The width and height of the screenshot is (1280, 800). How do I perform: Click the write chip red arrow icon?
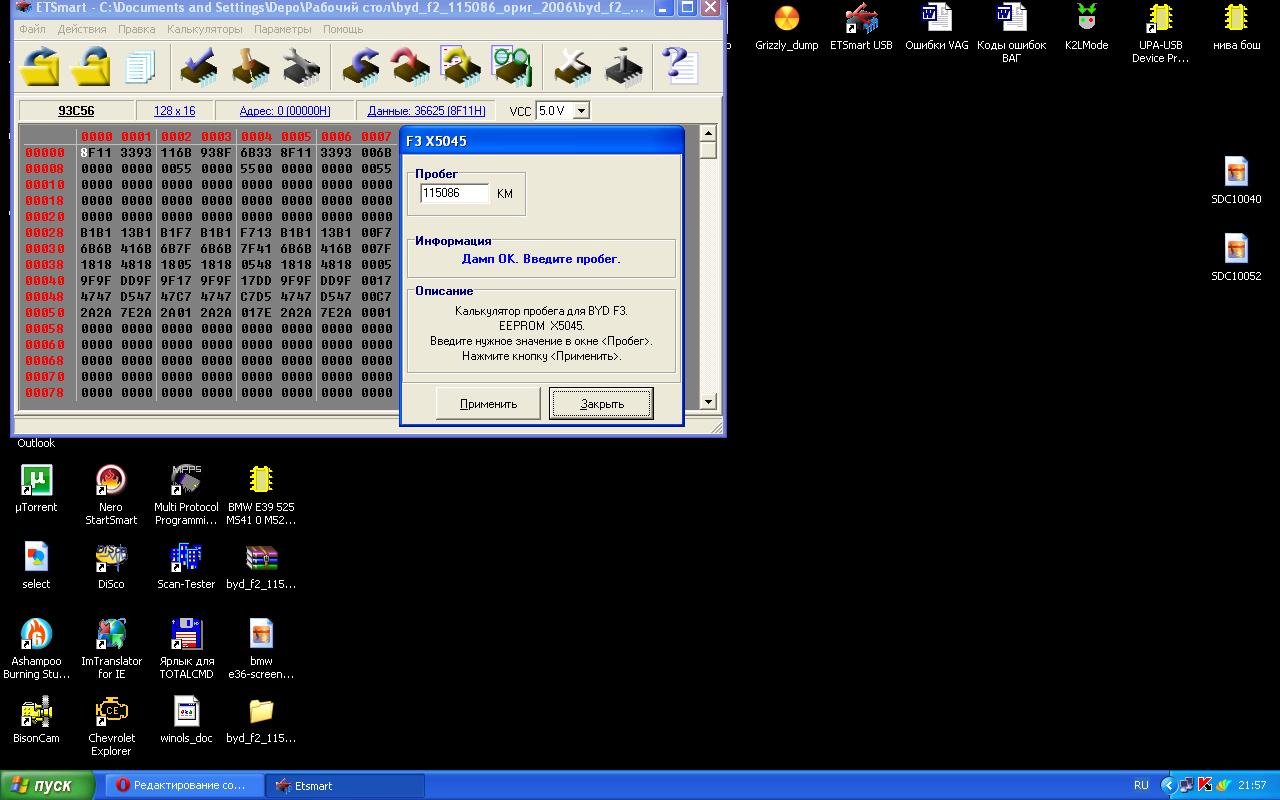[410, 66]
